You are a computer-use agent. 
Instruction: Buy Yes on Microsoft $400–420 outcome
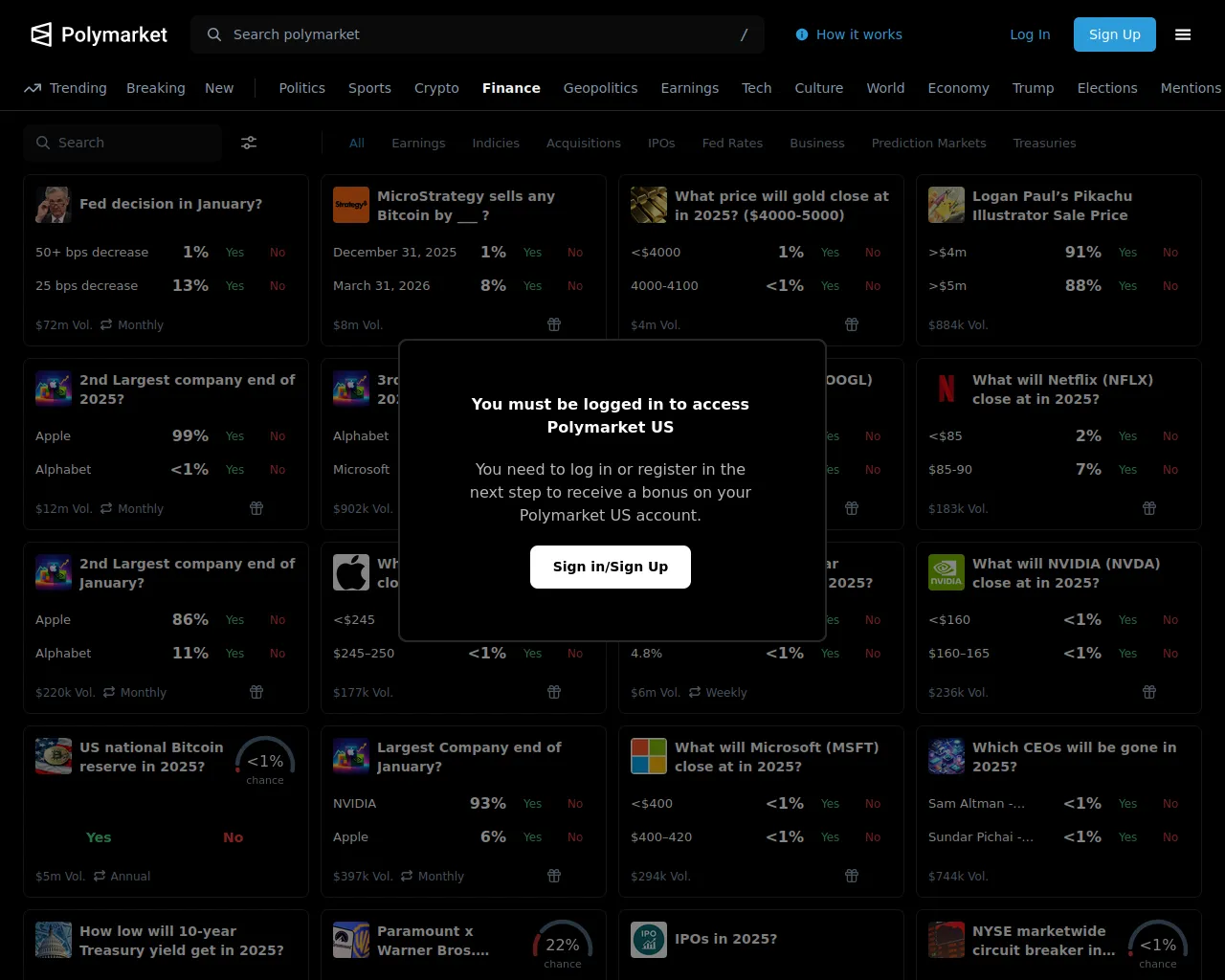(x=830, y=837)
